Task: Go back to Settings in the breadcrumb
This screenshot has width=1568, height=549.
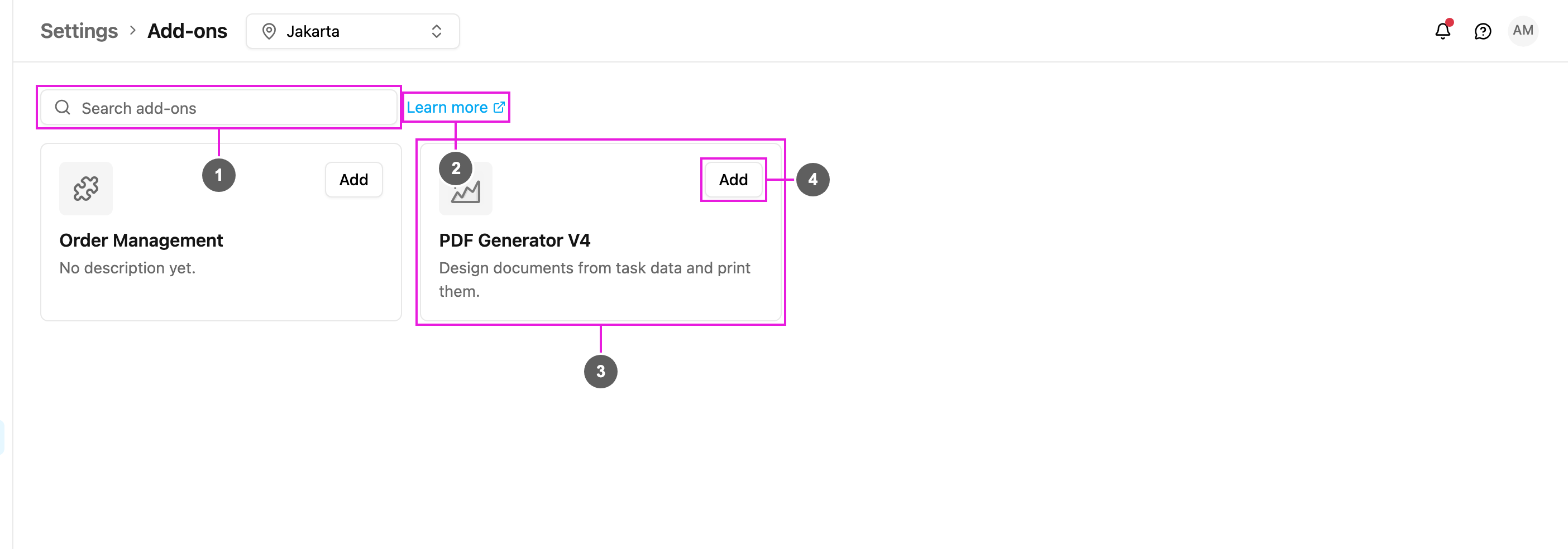Action: (79, 31)
